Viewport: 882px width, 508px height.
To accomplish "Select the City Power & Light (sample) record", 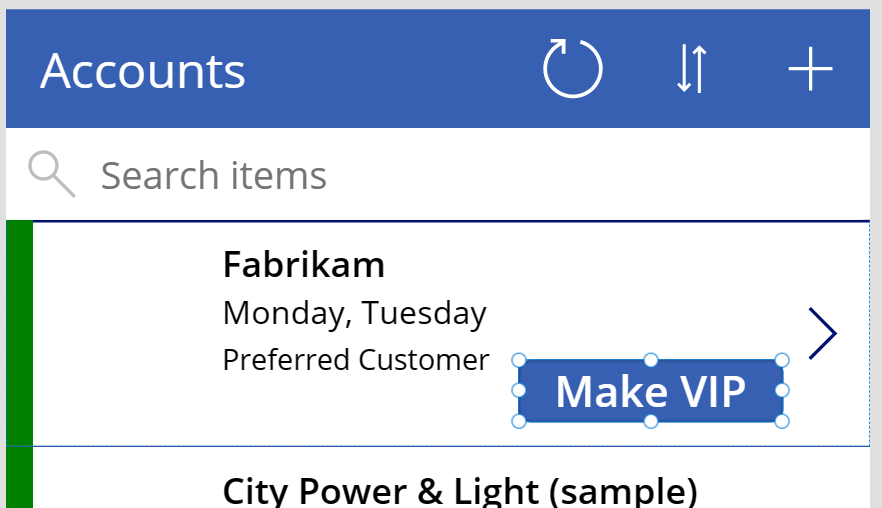I will coord(460,490).
